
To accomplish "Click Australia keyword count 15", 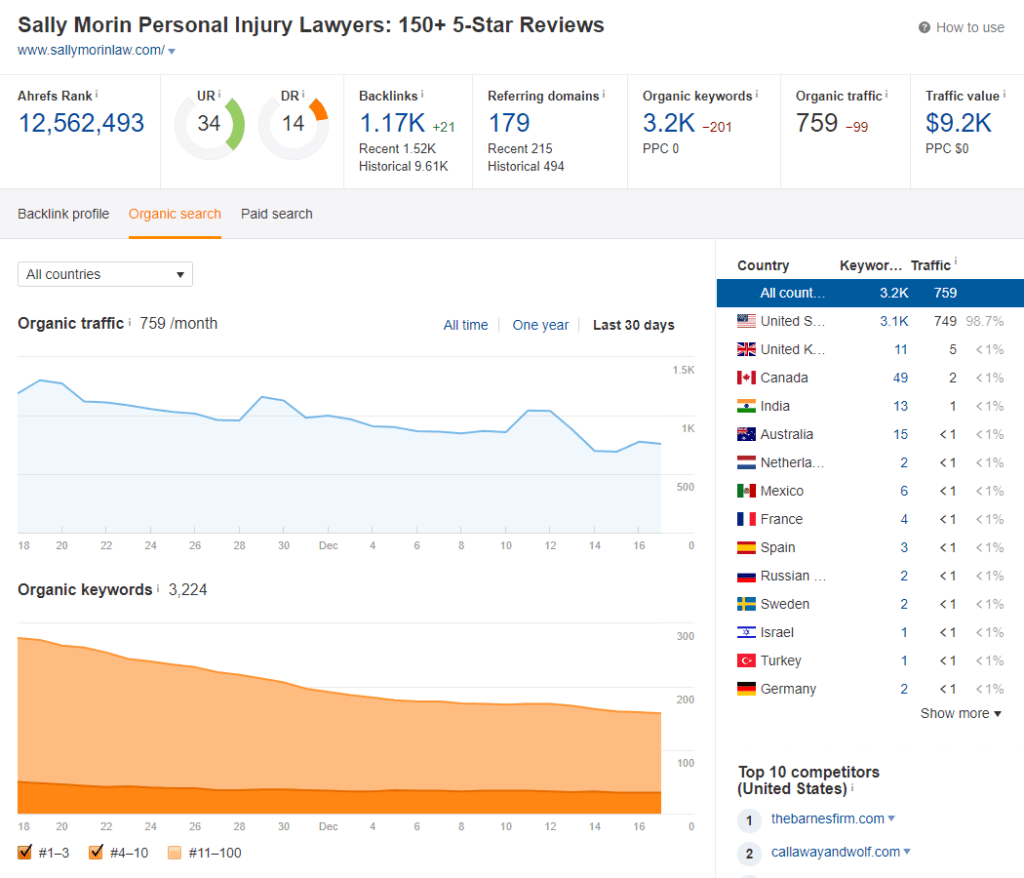I will click(901, 434).
